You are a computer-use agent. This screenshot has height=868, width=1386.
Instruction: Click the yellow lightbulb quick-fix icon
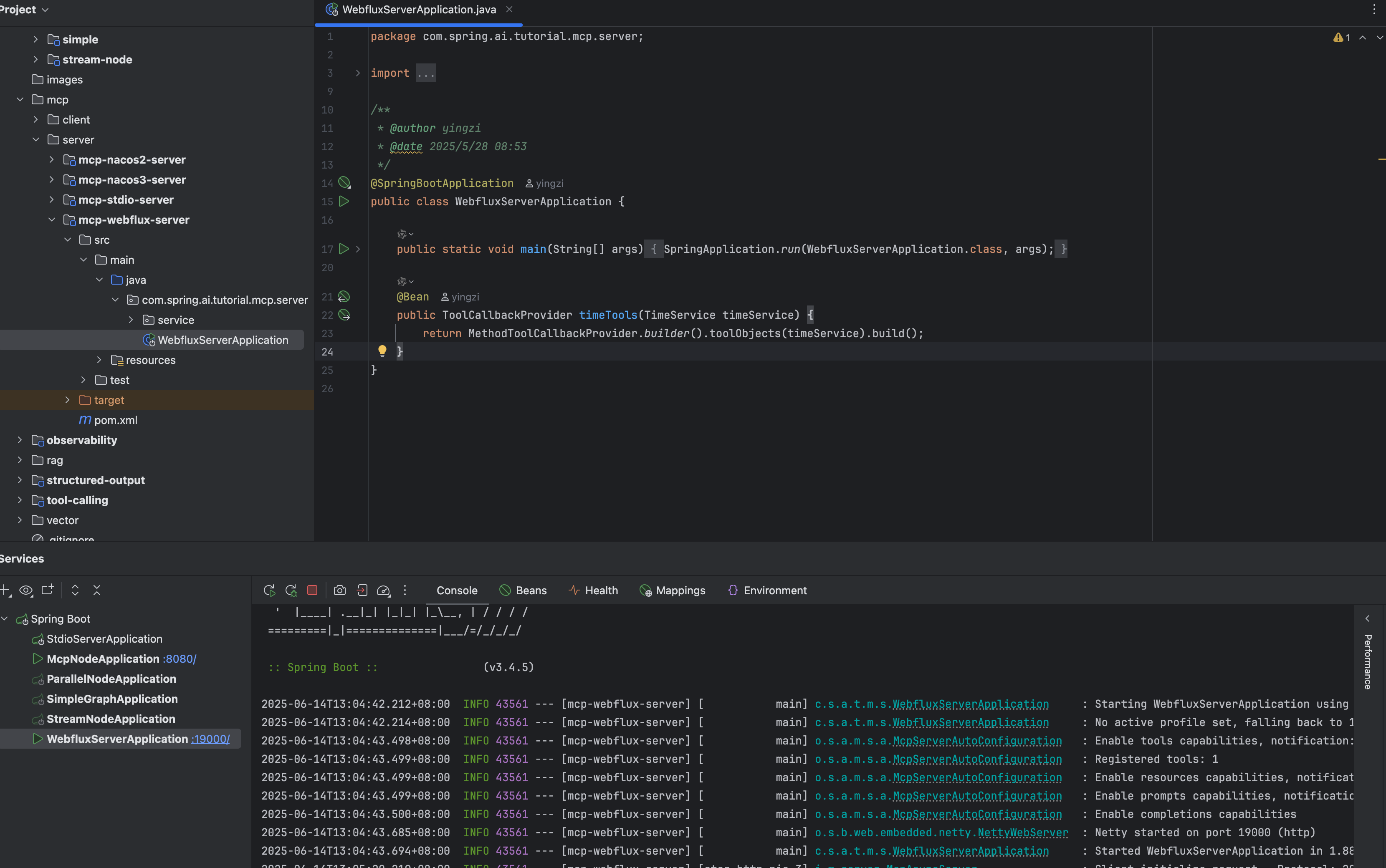pyautogui.click(x=382, y=351)
